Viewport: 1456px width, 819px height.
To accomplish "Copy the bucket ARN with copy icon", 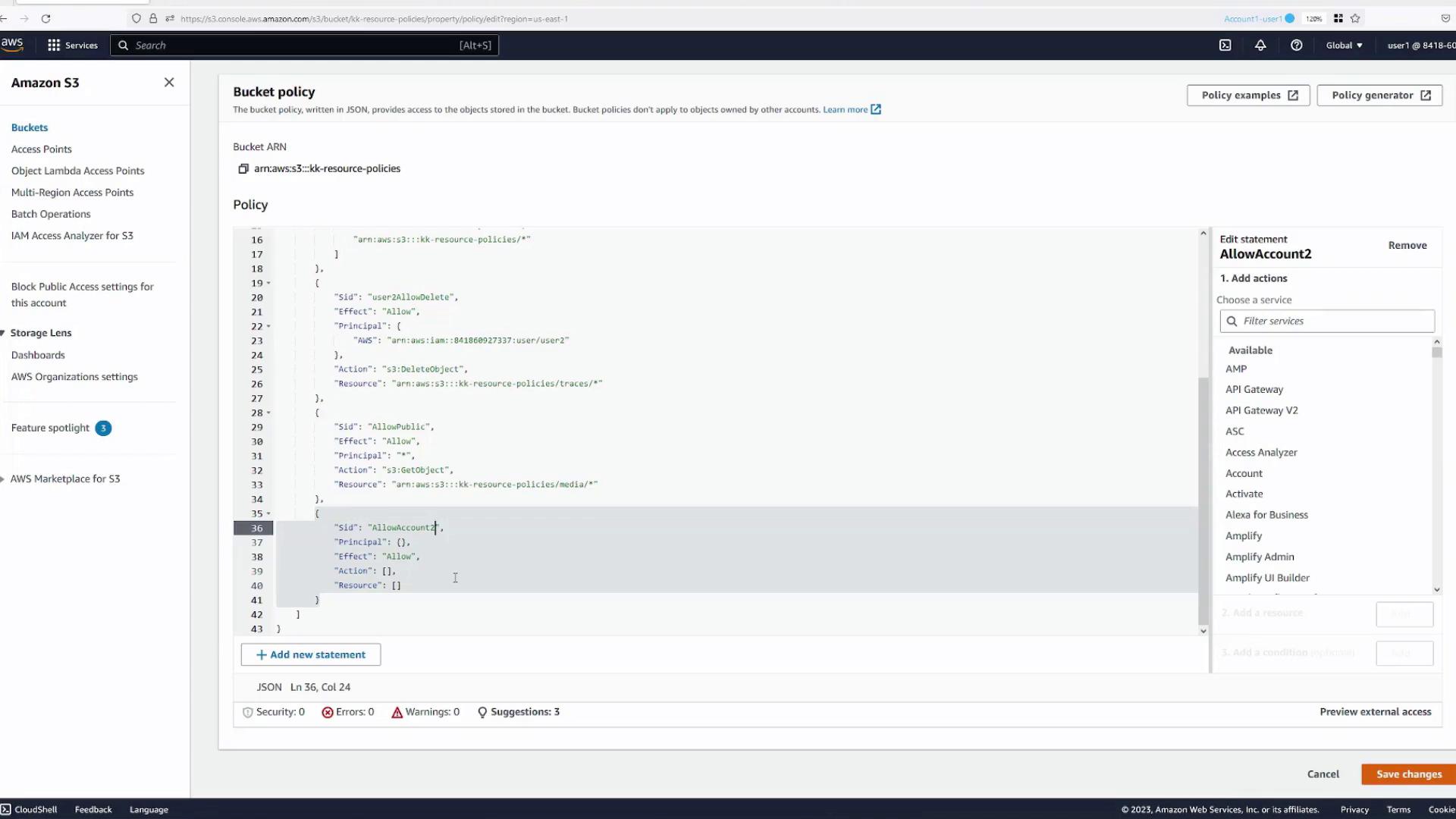I will point(243,169).
